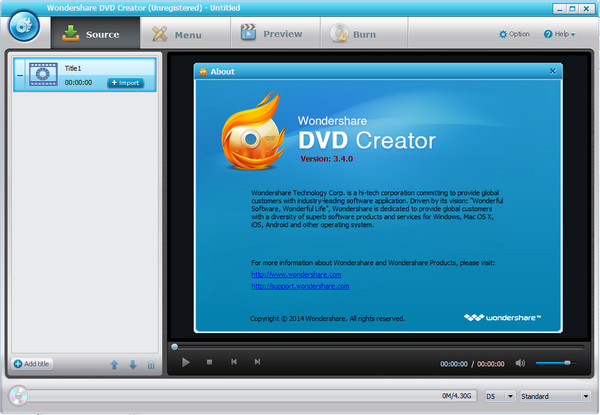Click the copyright 2014 Wondershare text
Viewport: 600px width, 415px height.
click(327, 318)
